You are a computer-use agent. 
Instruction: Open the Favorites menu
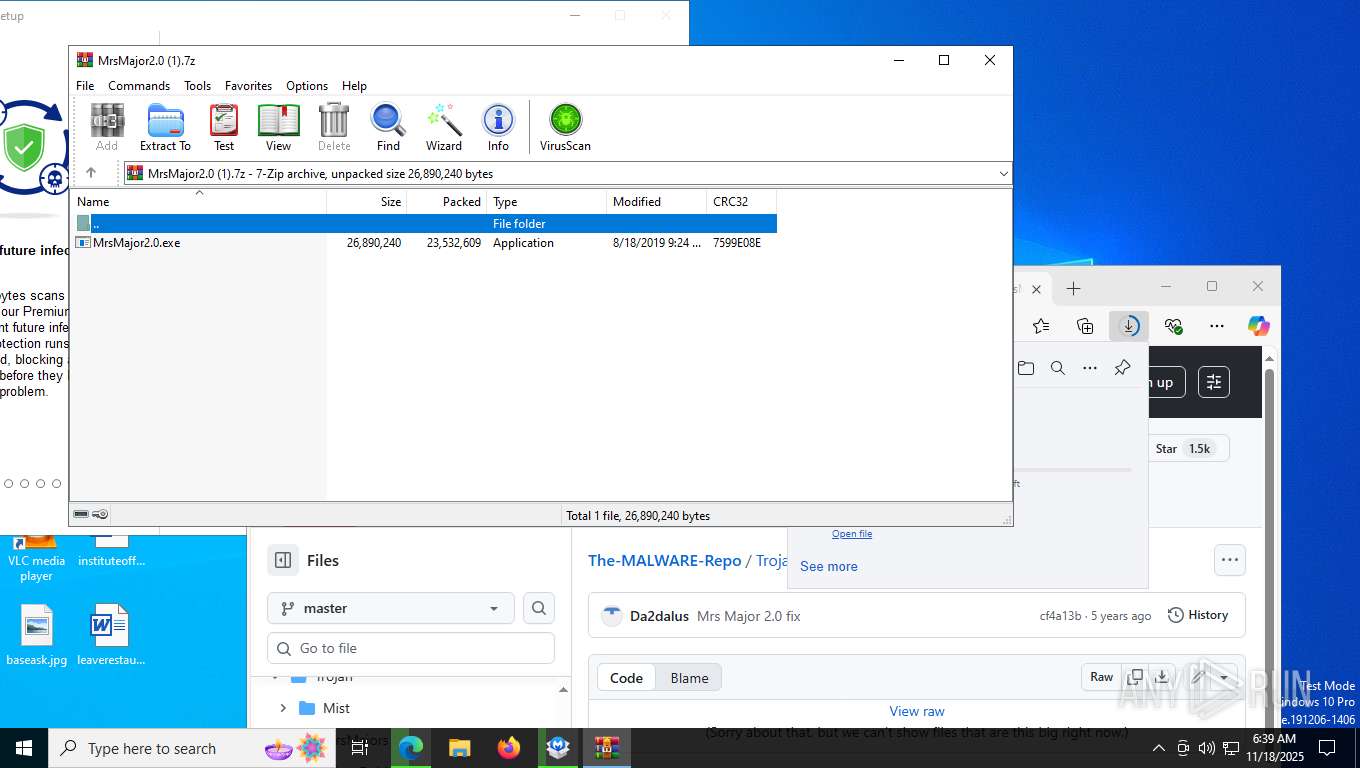point(248,86)
